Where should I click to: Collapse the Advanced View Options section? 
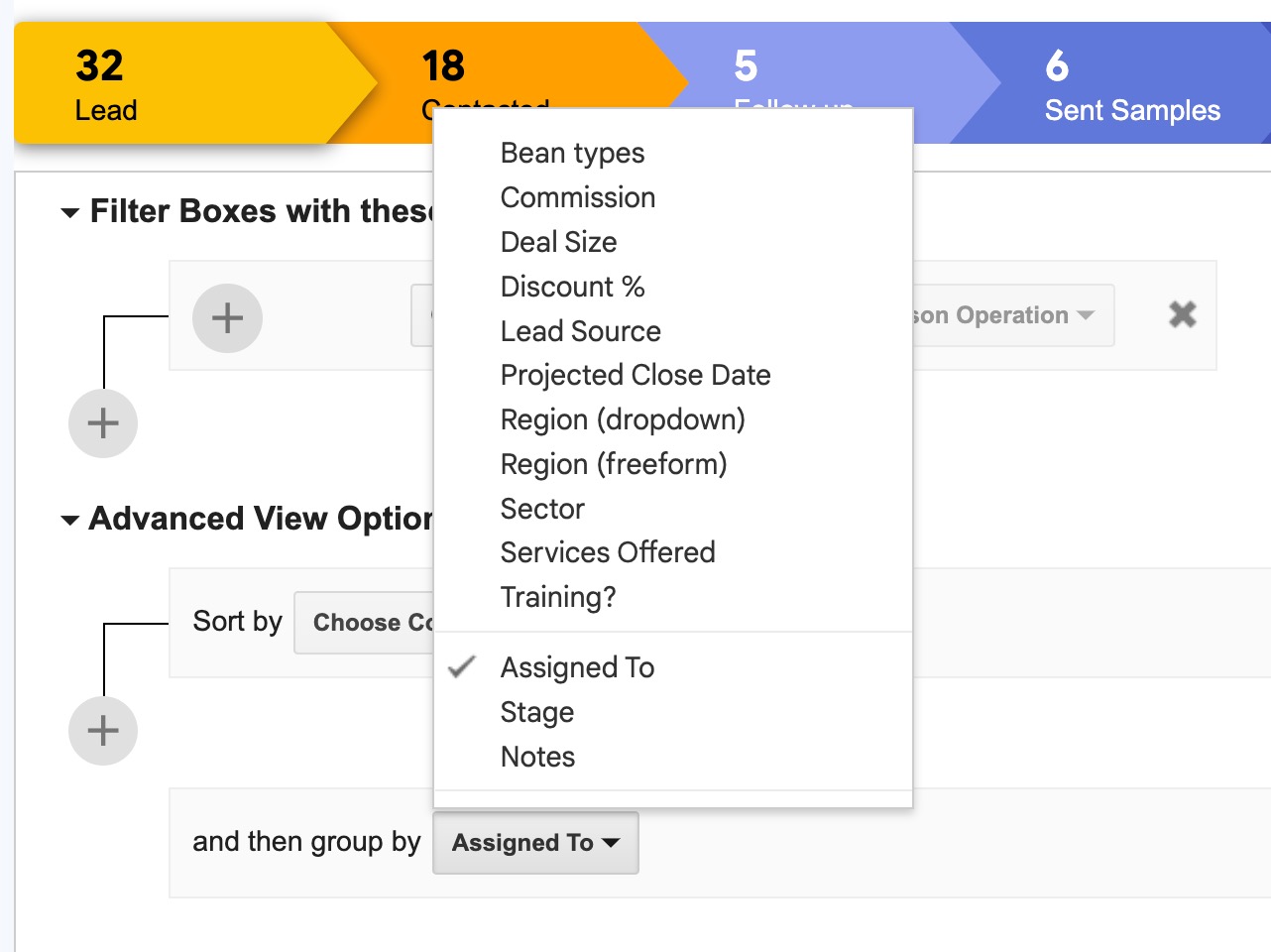[x=68, y=519]
